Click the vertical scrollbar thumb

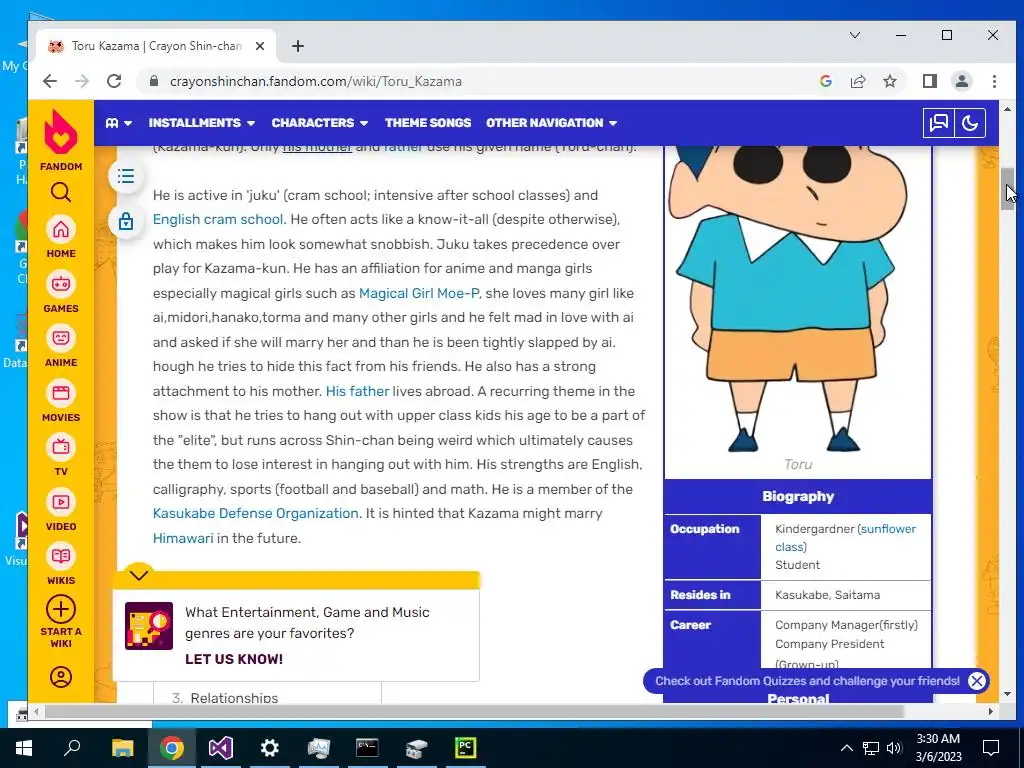pos(1007,189)
